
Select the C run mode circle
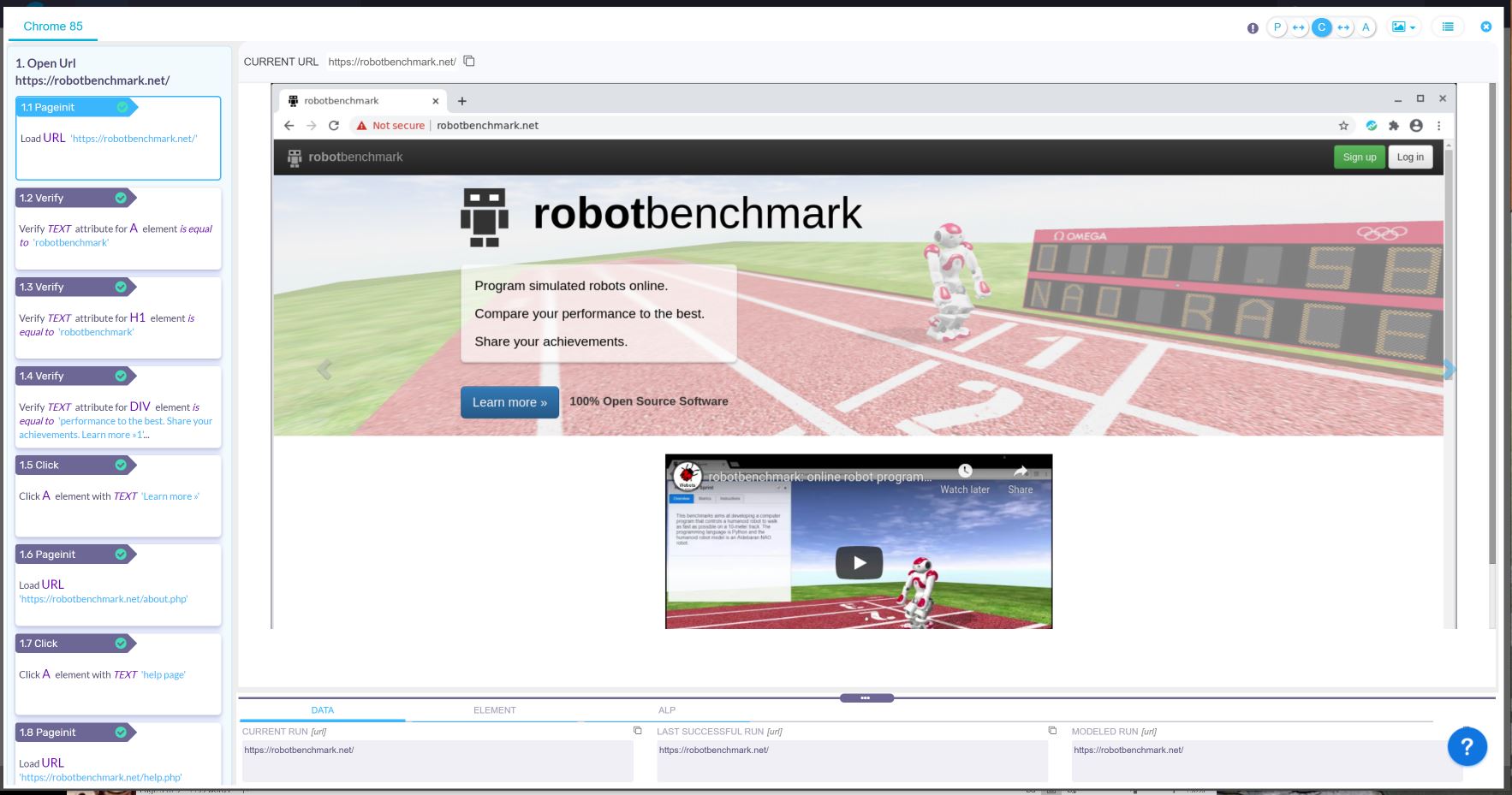[x=1322, y=27]
